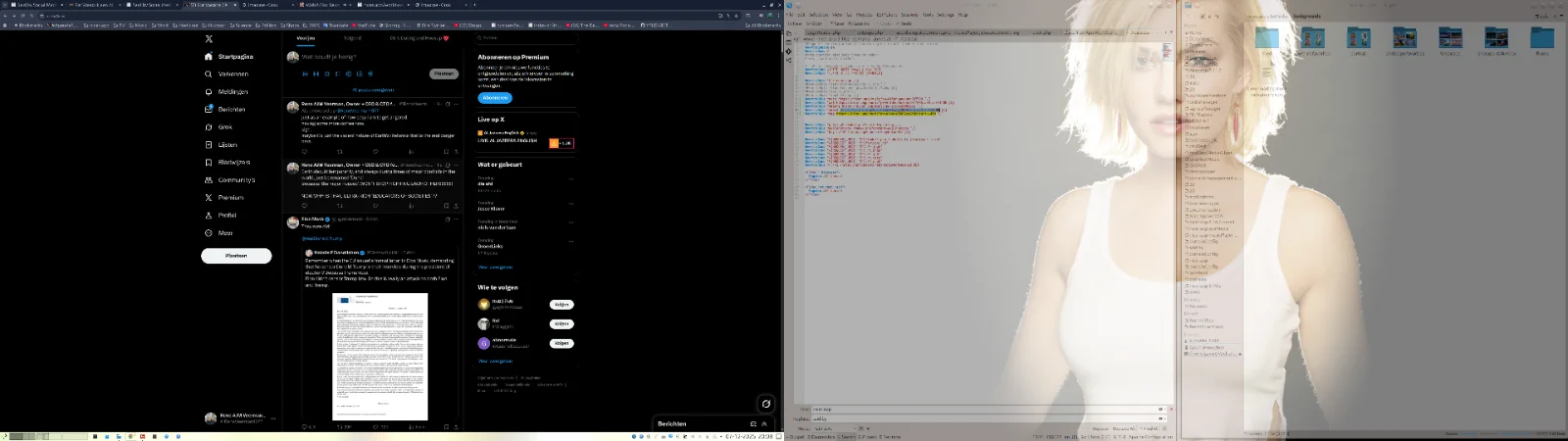Open Kate Settings menu
This screenshot has height=441, width=1568.
pos(946,15)
